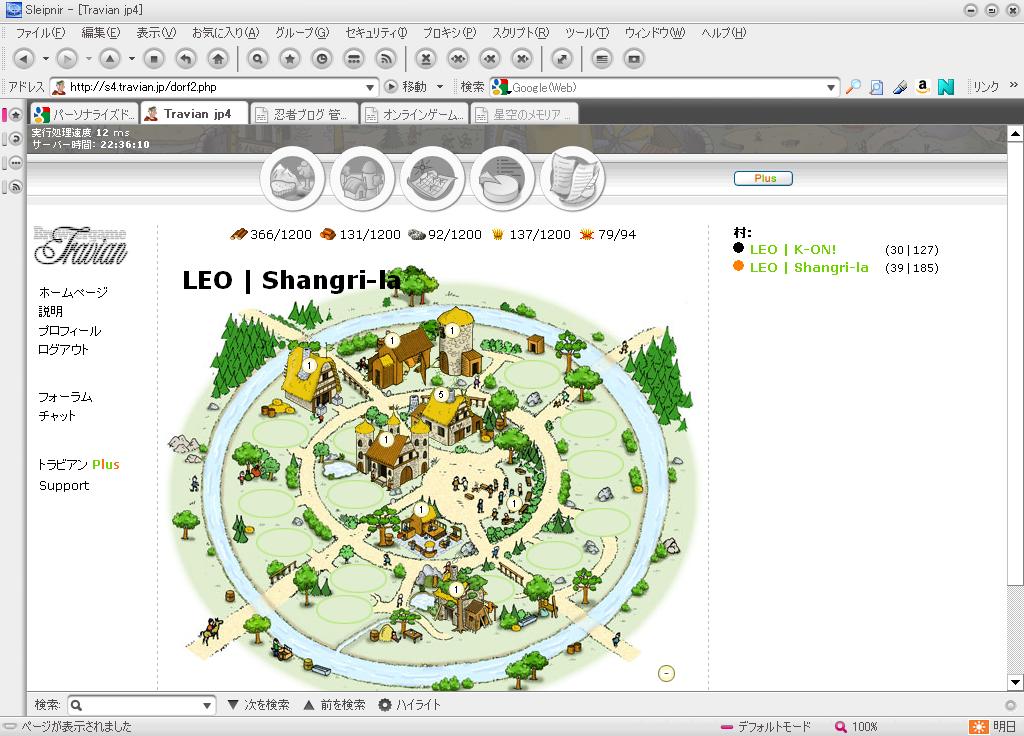Open the magnifier Search panel toolbar button
The height and width of the screenshot is (736, 1024).
[257, 59]
